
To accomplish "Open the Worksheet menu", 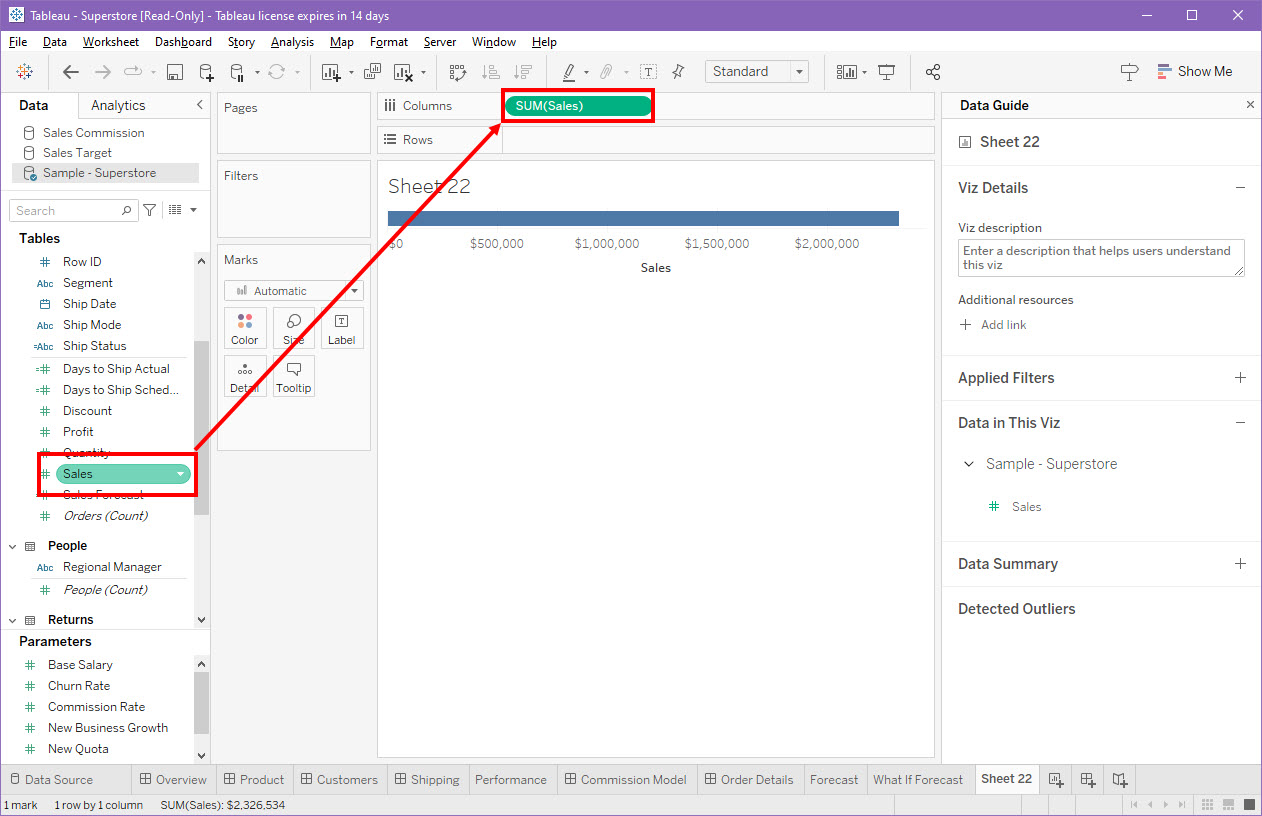I will pyautogui.click(x=111, y=42).
